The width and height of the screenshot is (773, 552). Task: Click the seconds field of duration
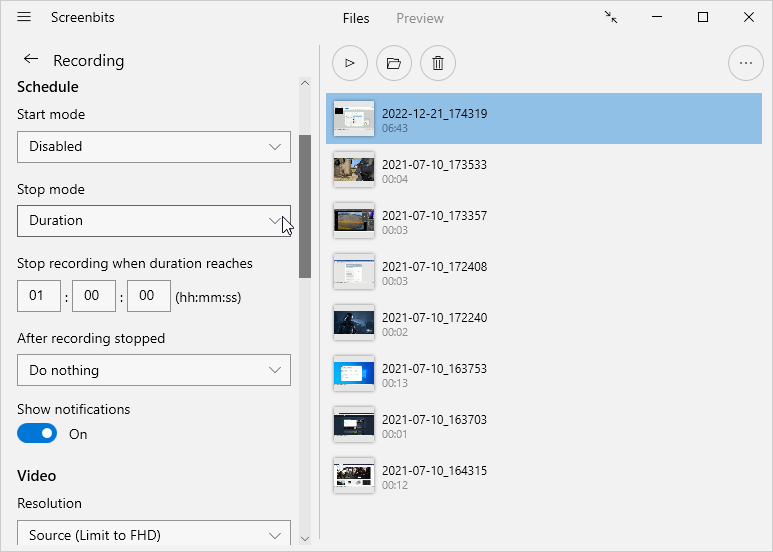(x=149, y=296)
